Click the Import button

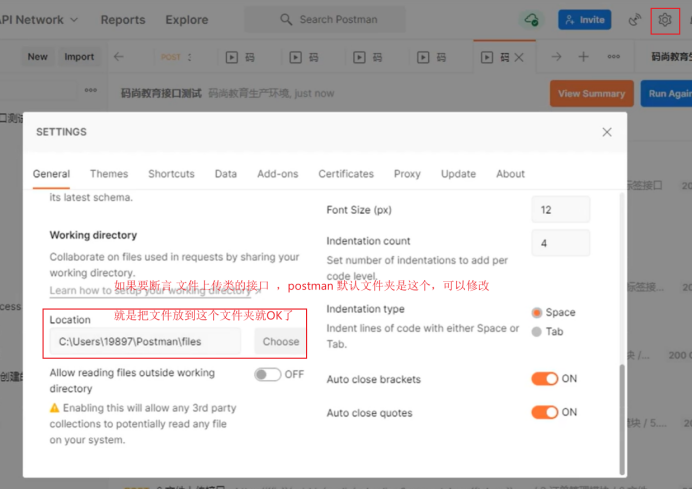79,57
